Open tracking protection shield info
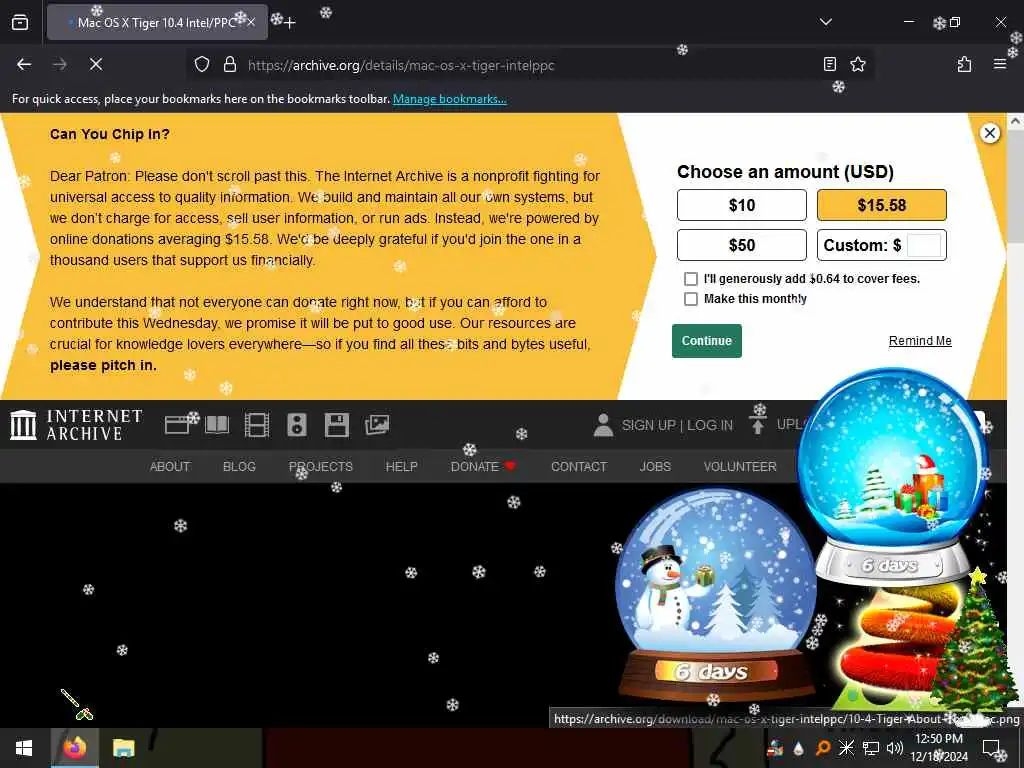Screen dimensions: 1024x768 pos(202,64)
